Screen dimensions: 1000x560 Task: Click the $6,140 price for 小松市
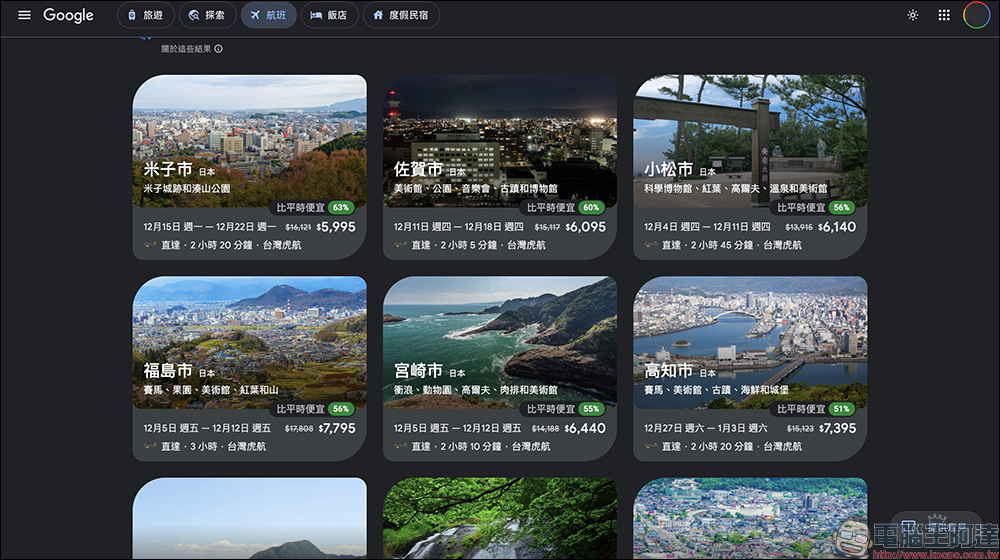(x=837, y=227)
